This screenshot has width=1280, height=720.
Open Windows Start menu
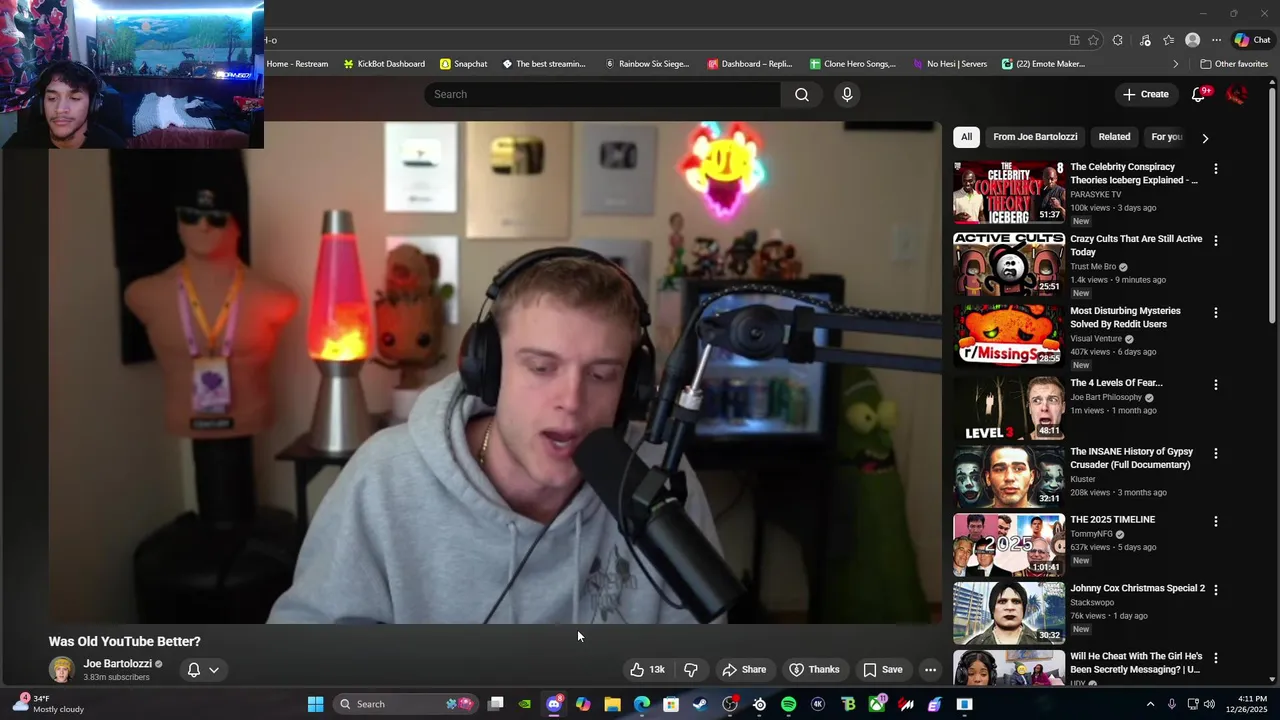315,704
